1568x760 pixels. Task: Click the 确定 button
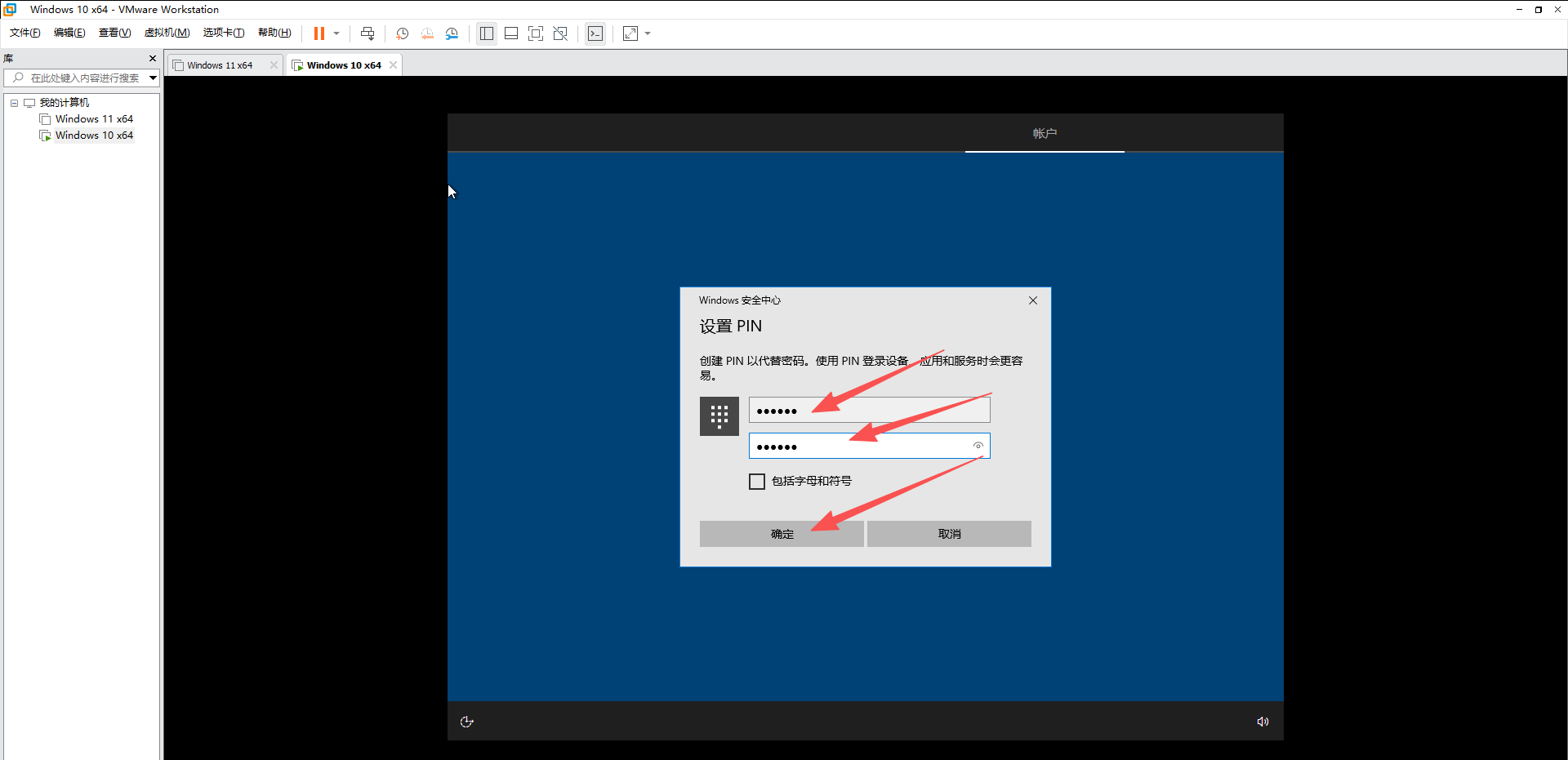[x=782, y=534]
